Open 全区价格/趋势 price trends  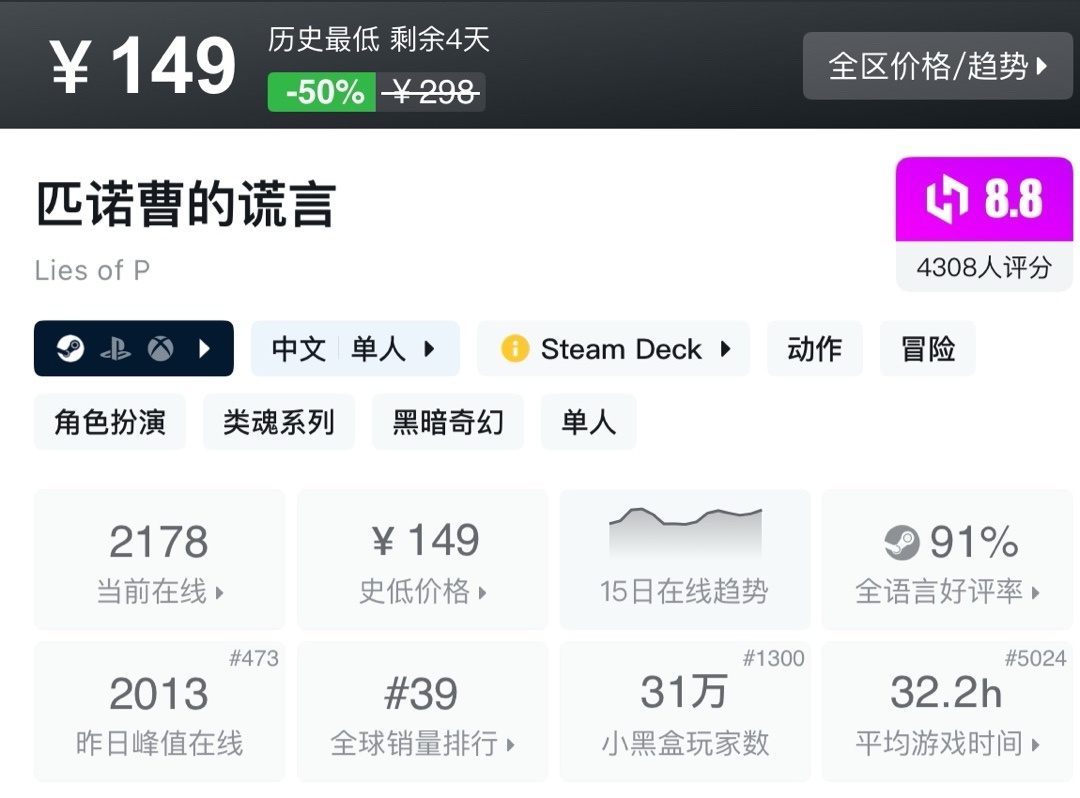[x=937, y=66]
